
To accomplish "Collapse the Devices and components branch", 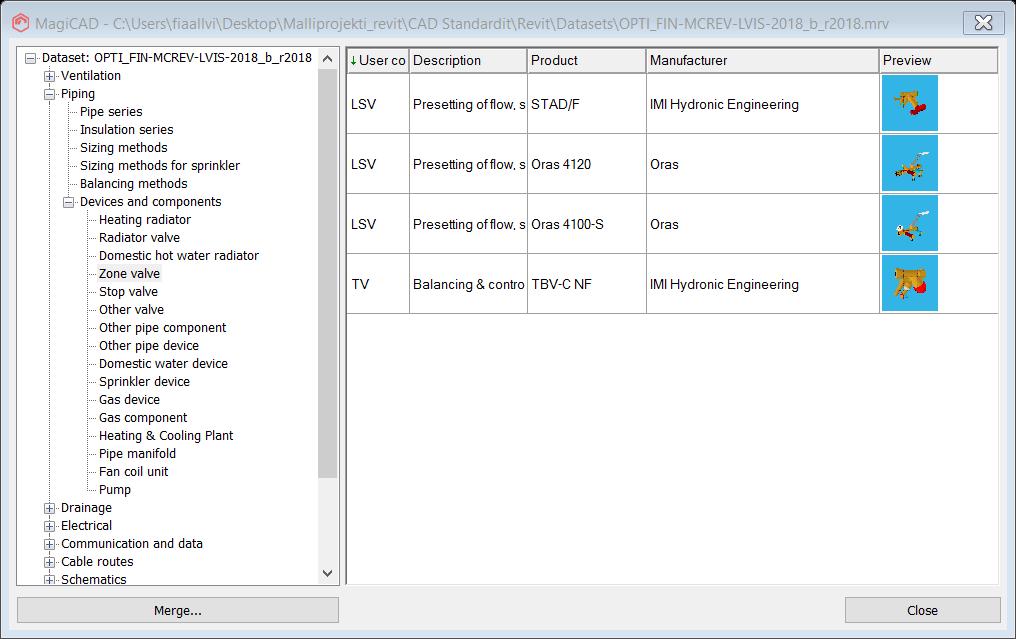I will (x=68, y=202).
